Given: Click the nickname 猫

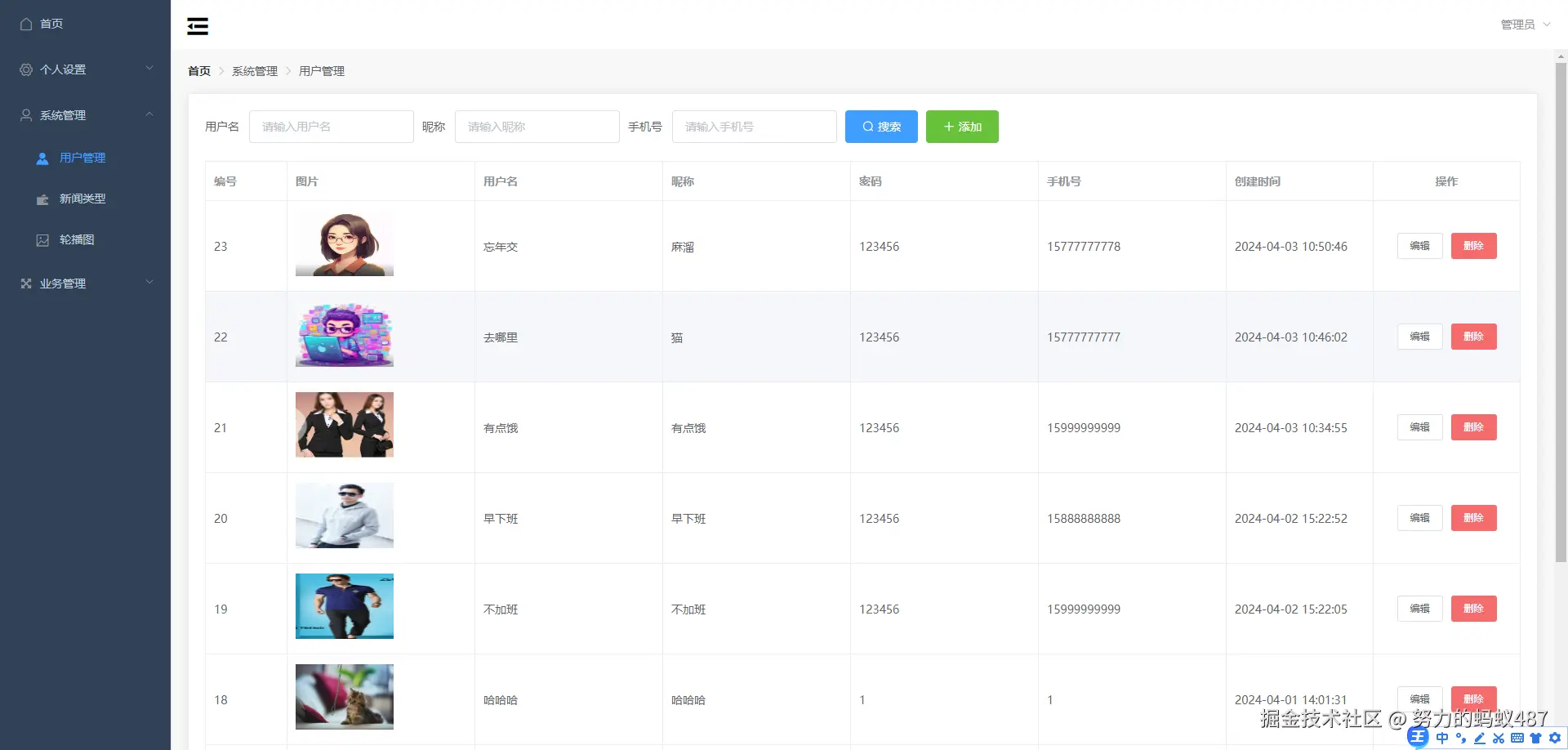Looking at the screenshot, I should pyautogui.click(x=677, y=337).
